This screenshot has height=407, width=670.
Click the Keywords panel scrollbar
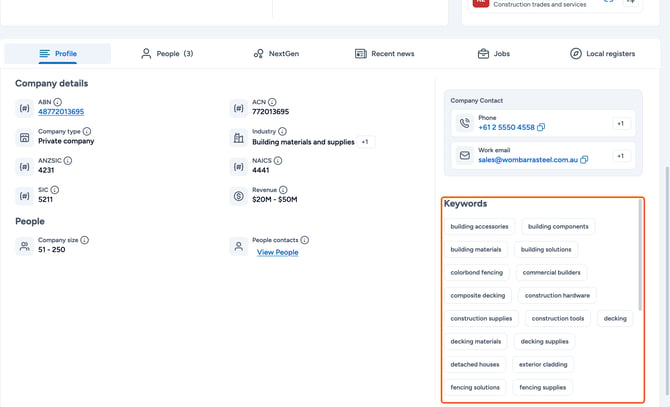(640, 255)
